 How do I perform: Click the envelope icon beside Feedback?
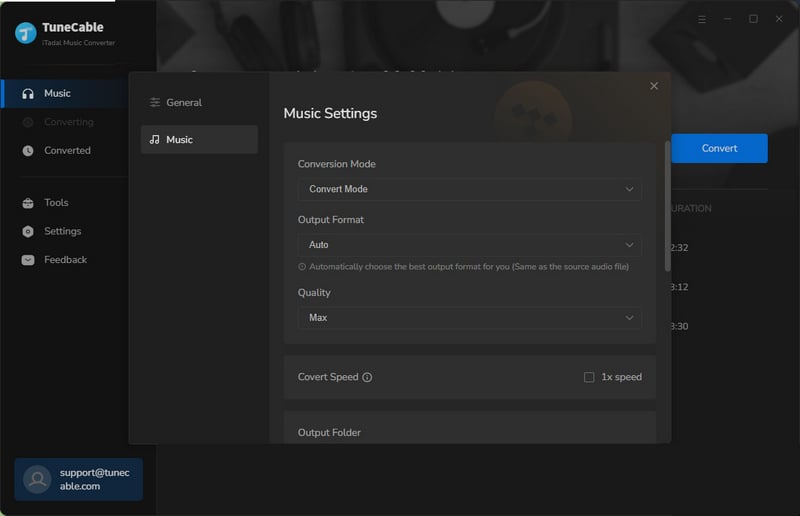point(28,260)
